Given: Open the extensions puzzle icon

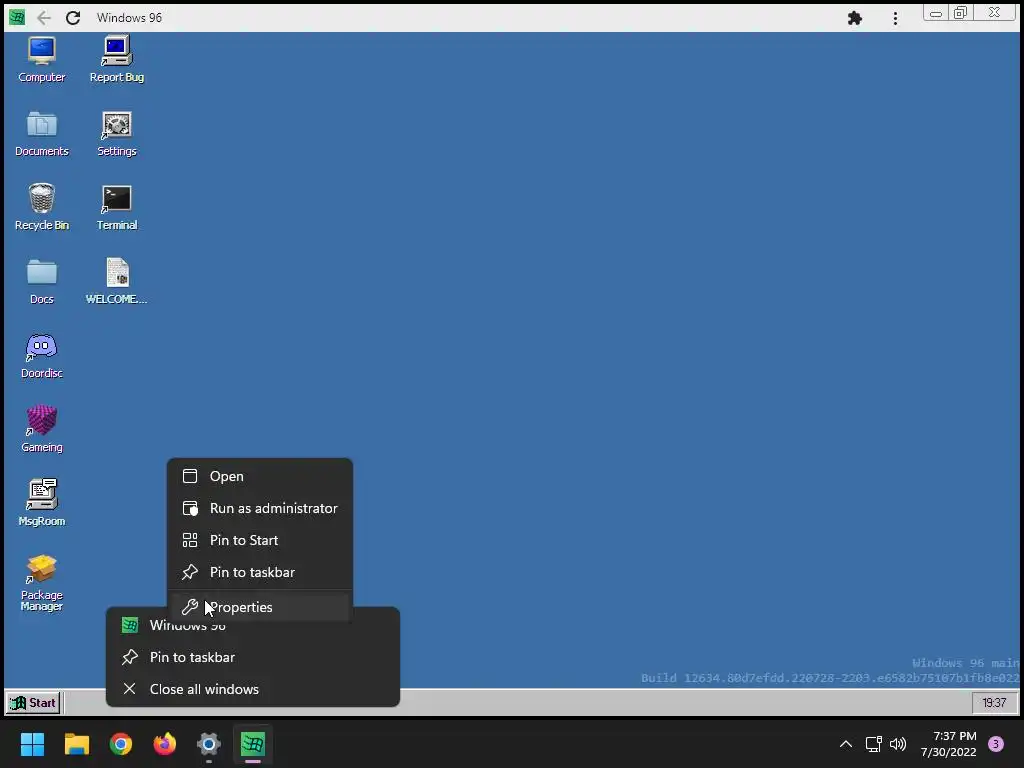Looking at the screenshot, I should click(x=855, y=18).
